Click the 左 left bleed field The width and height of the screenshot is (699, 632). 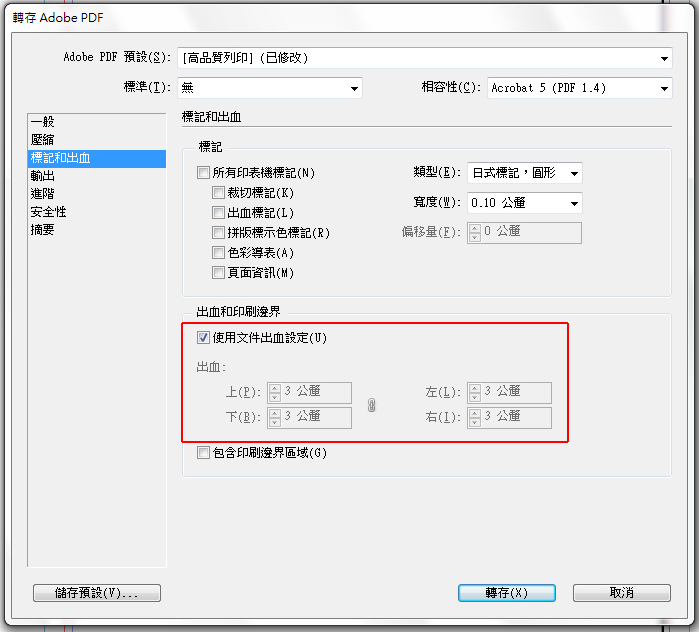pyautogui.click(x=509, y=393)
